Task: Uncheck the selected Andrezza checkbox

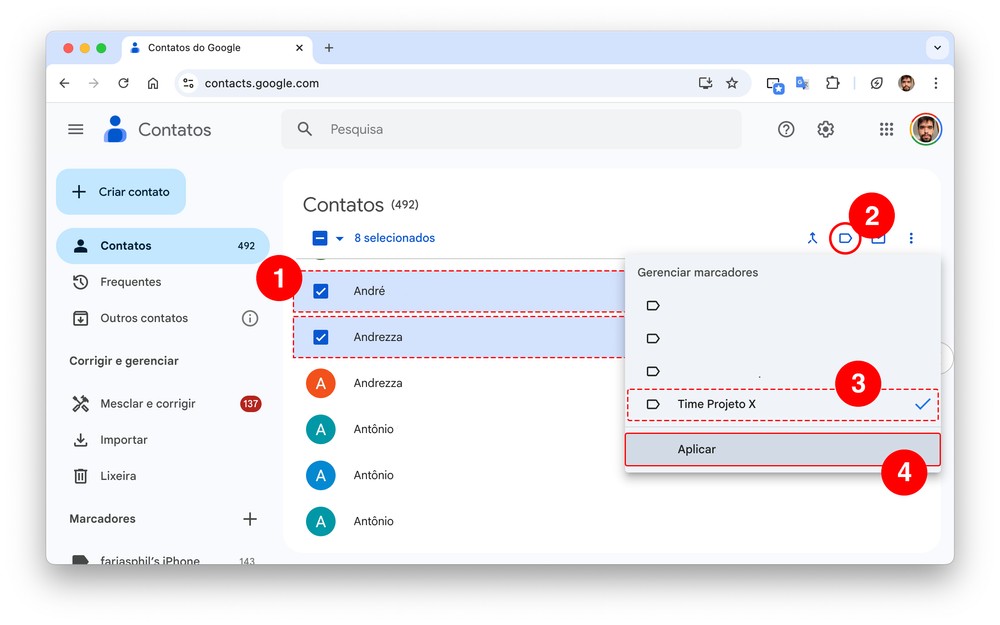Action: tap(321, 337)
